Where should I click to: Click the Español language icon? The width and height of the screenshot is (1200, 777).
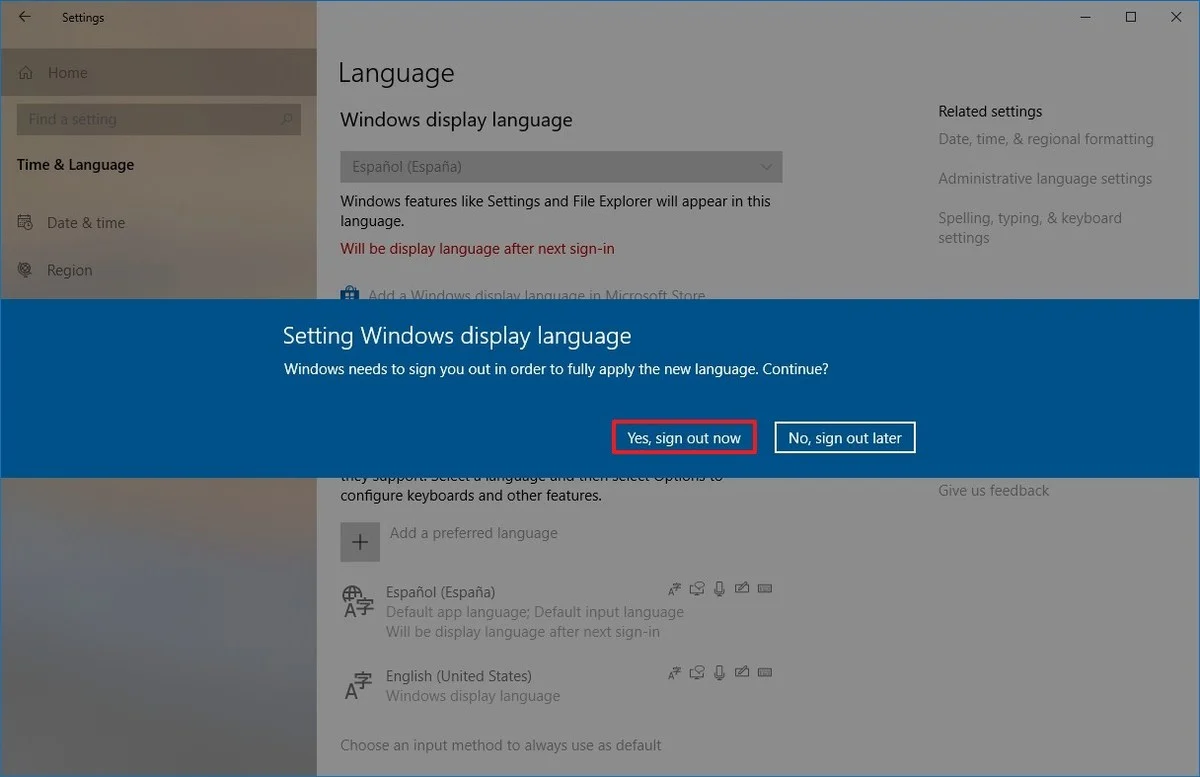[358, 602]
